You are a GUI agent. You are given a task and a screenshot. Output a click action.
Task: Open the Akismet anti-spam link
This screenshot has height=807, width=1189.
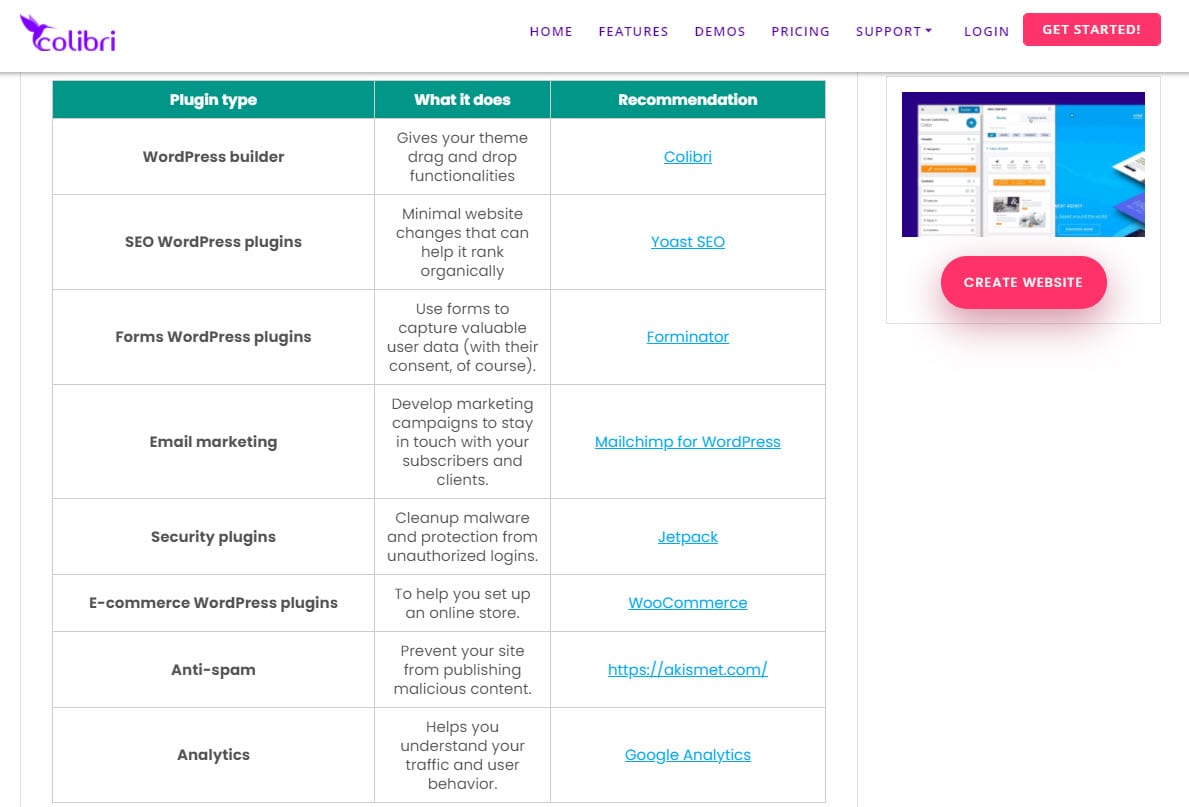click(687, 669)
